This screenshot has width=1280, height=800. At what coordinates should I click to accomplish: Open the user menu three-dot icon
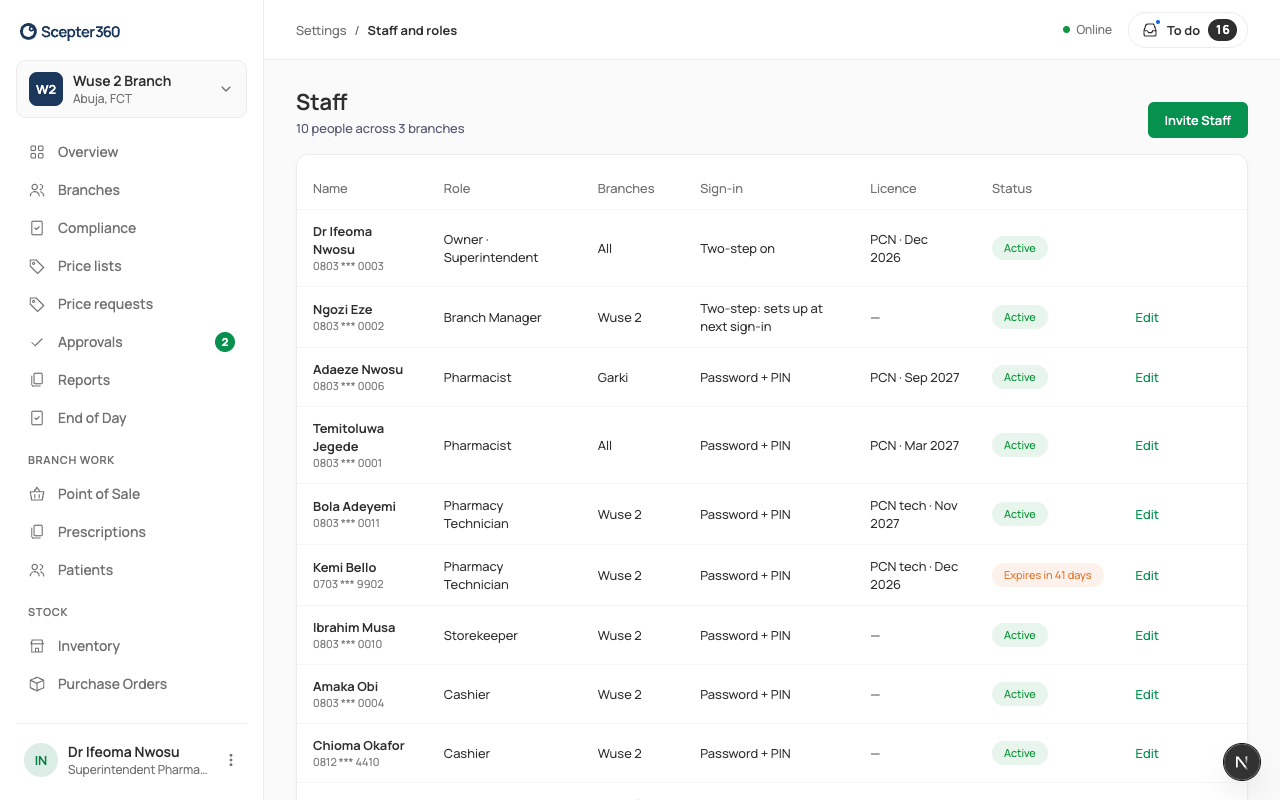(x=231, y=760)
